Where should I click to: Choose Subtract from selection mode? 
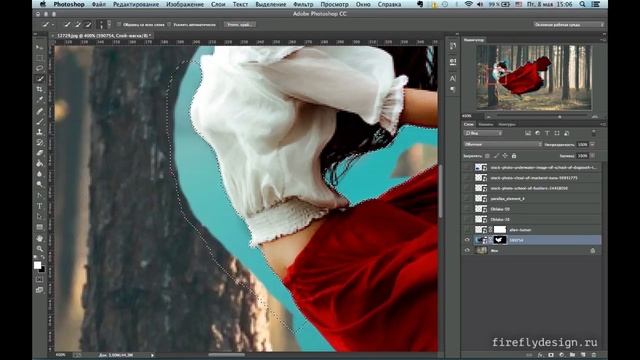click(88, 24)
